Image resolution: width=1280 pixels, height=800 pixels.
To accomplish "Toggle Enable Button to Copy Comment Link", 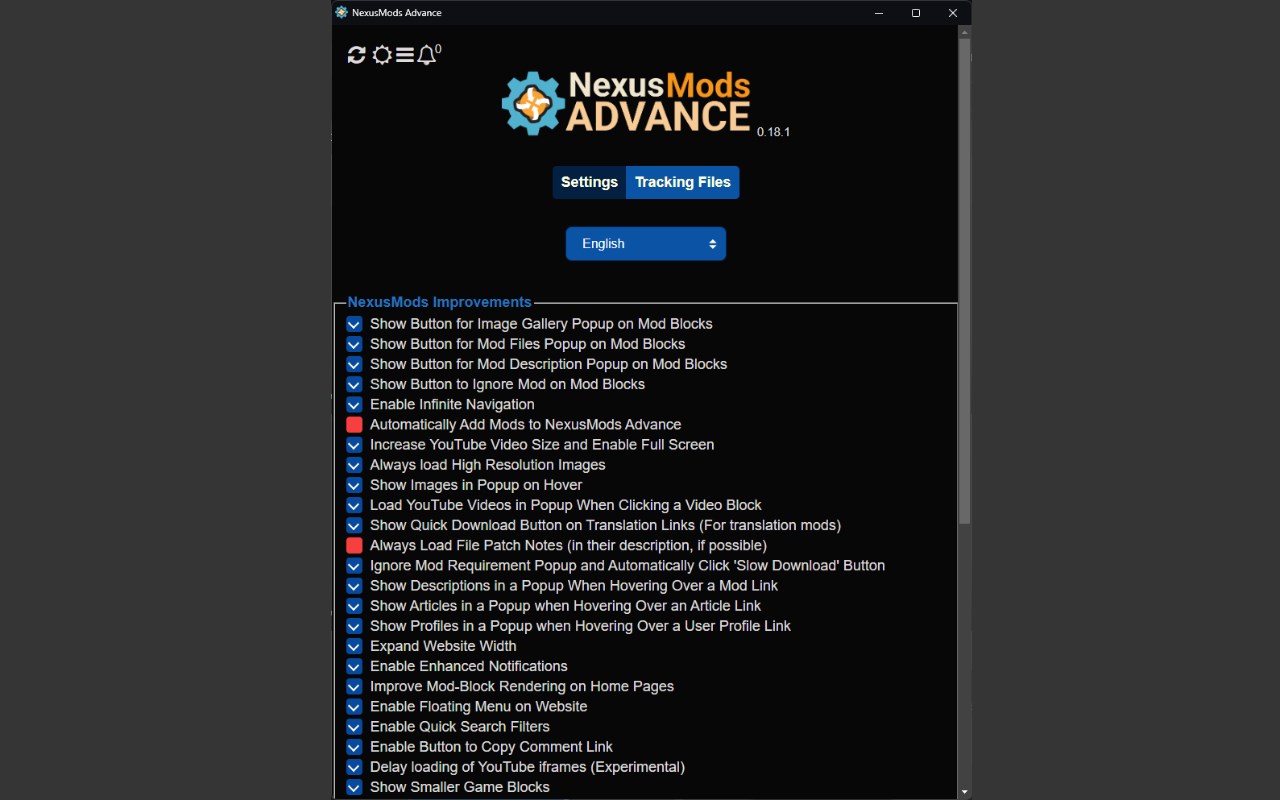I will (354, 747).
